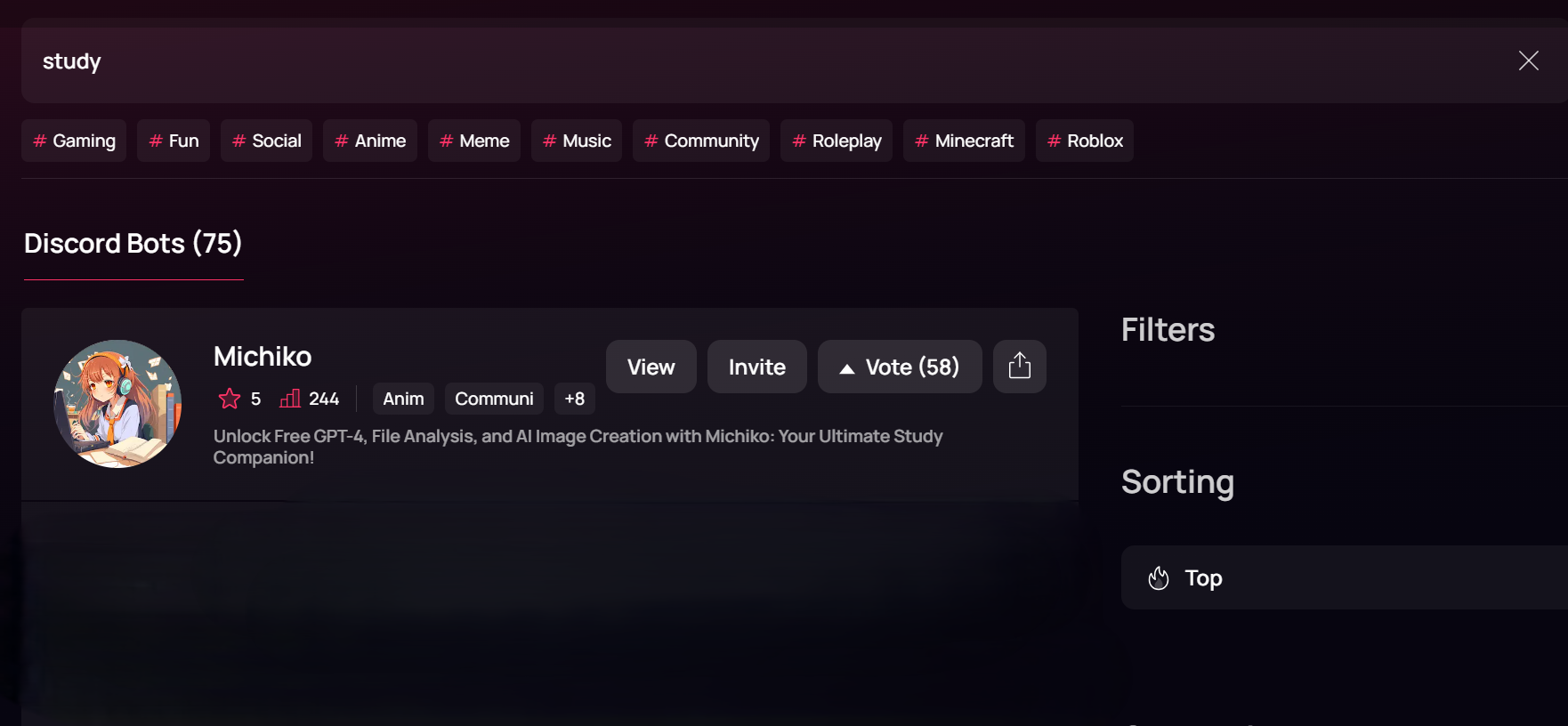The image size is (1568, 726).
Task: Open Michiko's avatar thumbnail
Action: pos(117,404)
